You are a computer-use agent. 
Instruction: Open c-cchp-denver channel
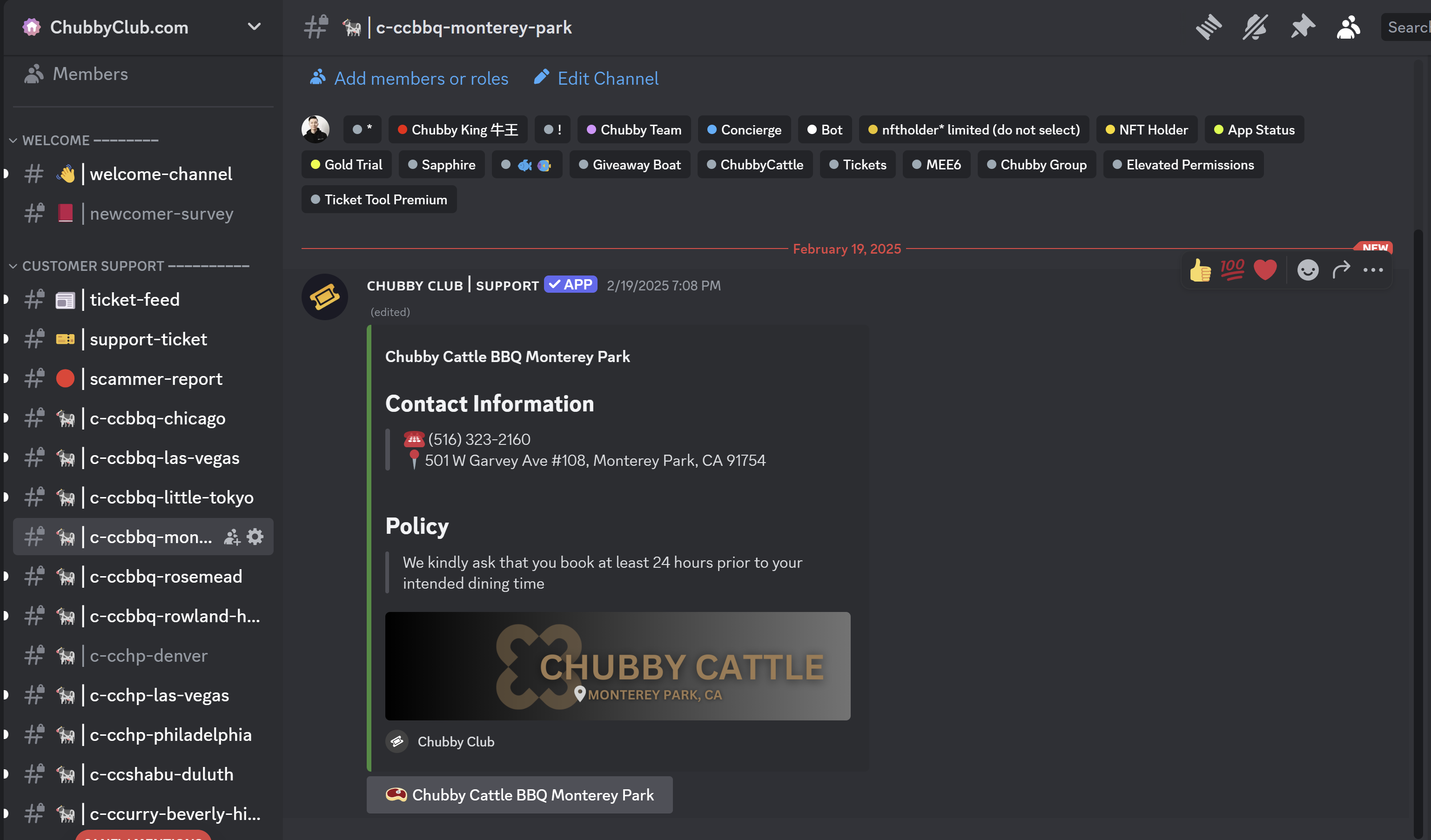click(x=143, y=655)
